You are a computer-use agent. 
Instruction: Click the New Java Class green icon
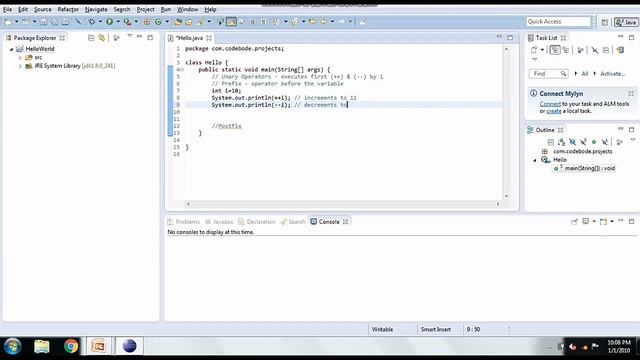(158, 22)
